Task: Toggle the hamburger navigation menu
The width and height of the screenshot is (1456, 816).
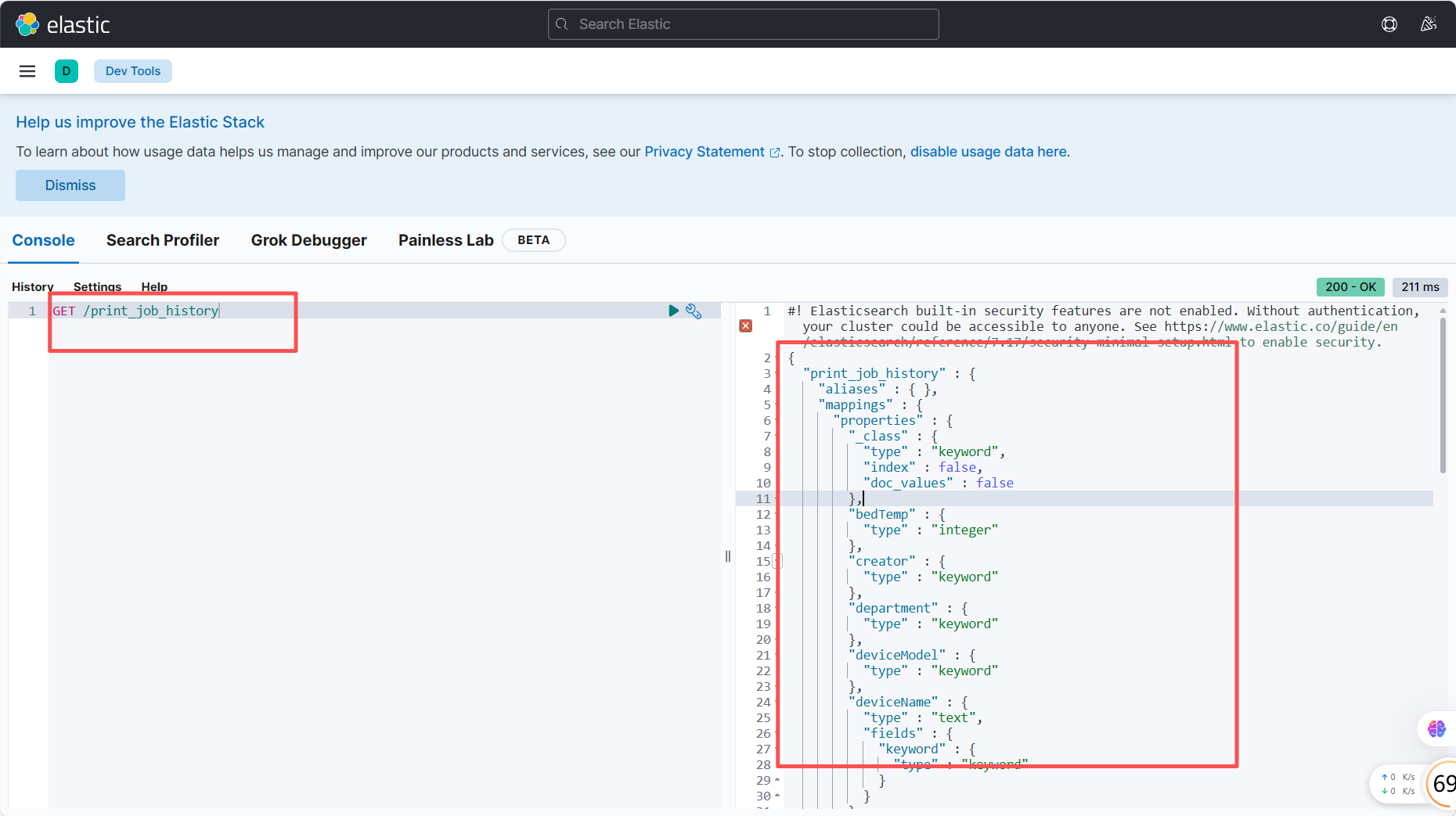Action: 27,71
